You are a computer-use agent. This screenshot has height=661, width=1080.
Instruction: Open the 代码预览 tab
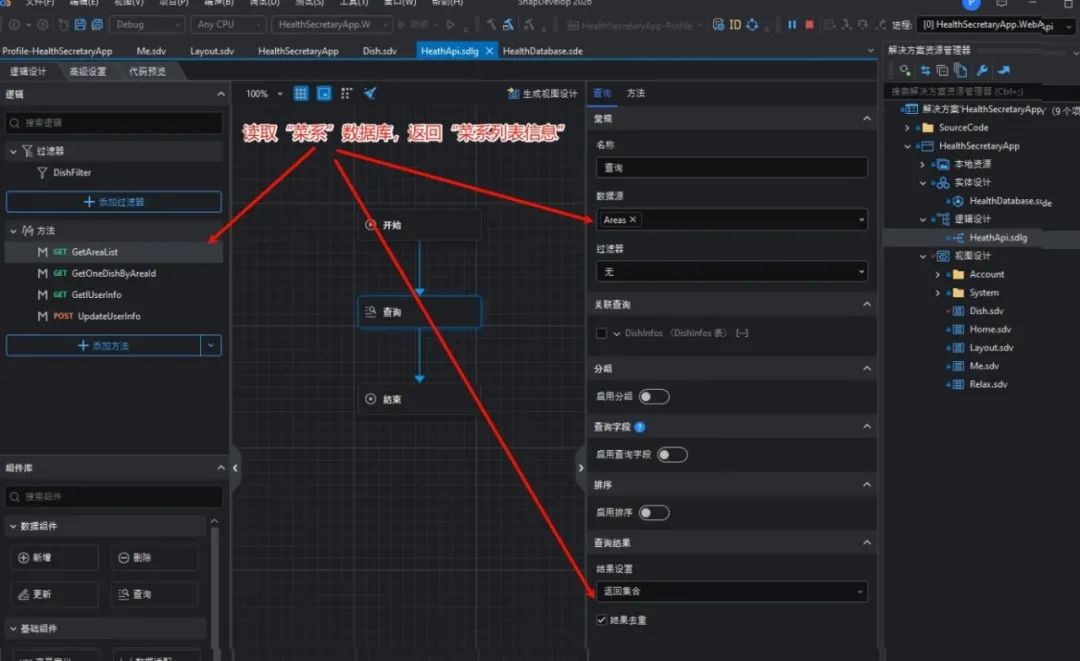147,72
